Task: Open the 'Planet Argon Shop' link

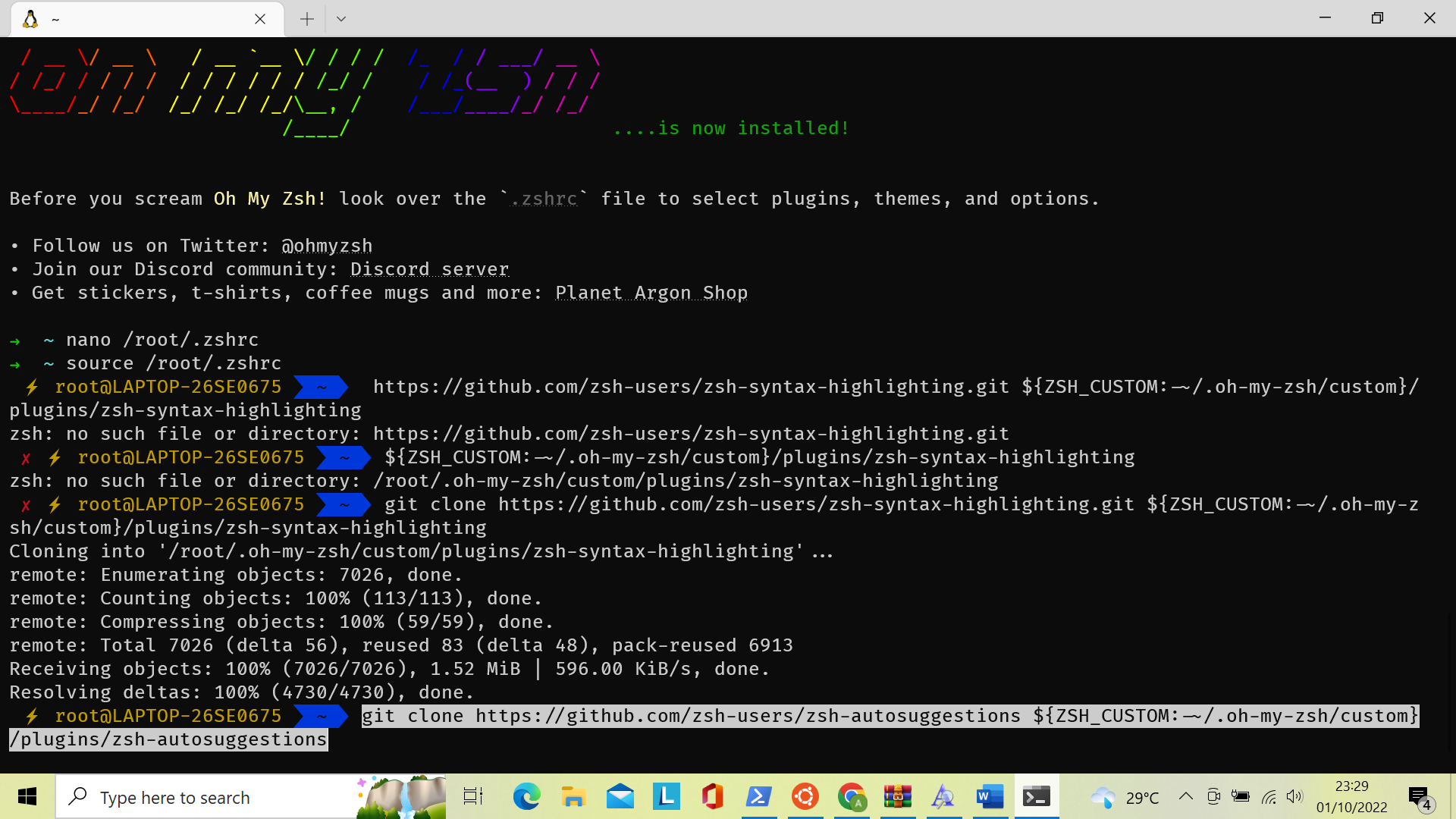Action: click(651, 292)
